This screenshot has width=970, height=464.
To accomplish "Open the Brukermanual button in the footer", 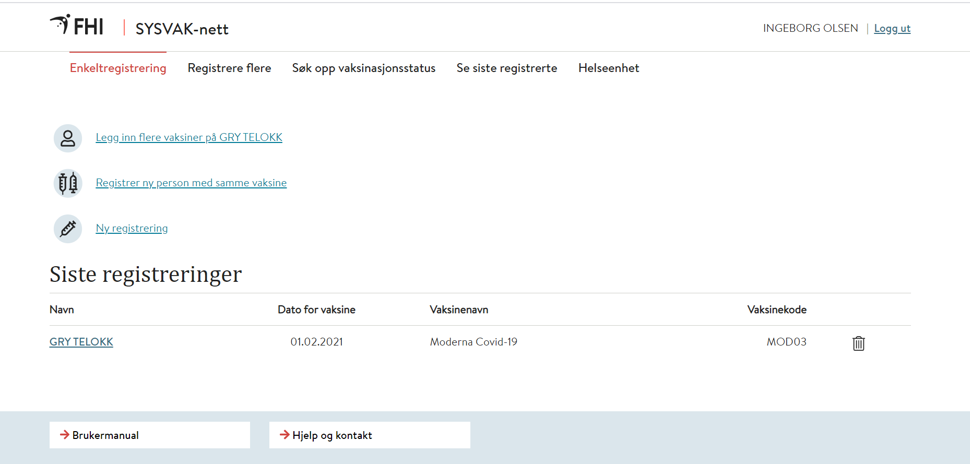I will pyautogui.click(x=150, y=435).
